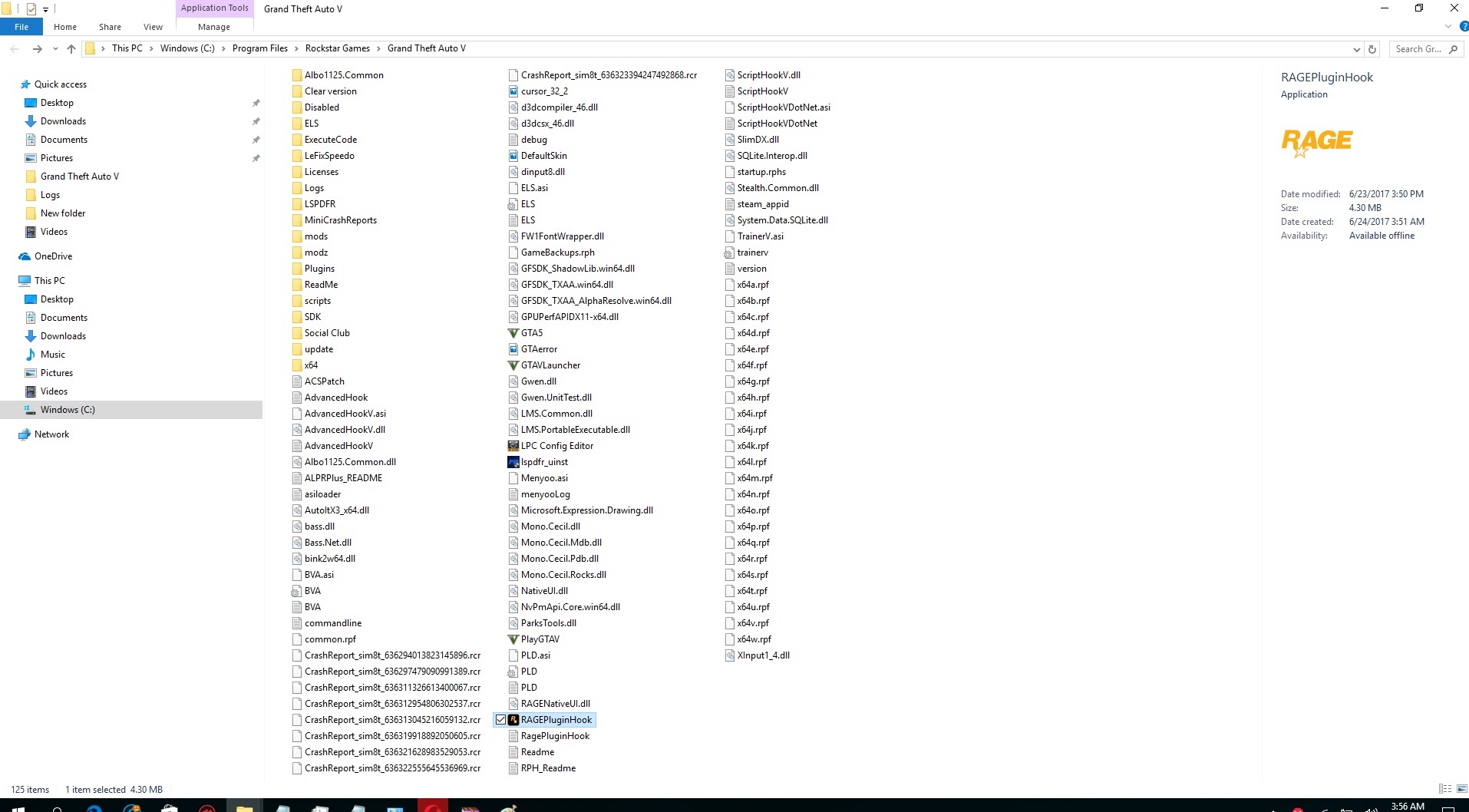Screen dimensions: 1469x812
Task: Open Music under This PC
Action: pos(53,355)
